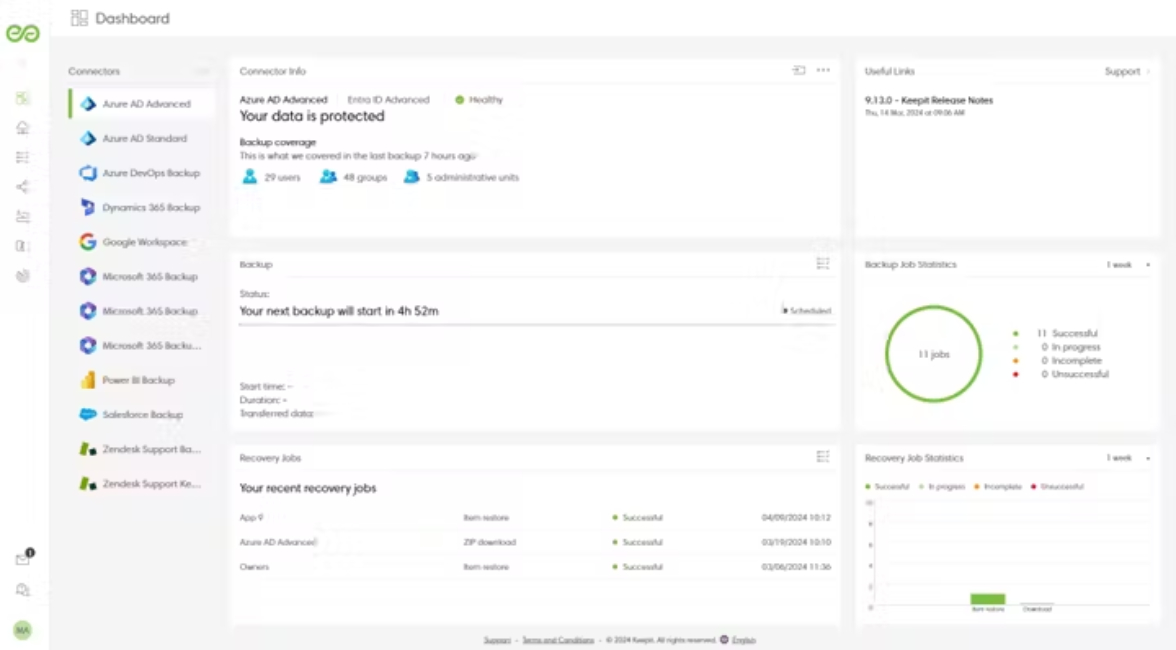Open the list view icon in Backup panel
Screen dimensions: 1176x650
coord(823,264)
